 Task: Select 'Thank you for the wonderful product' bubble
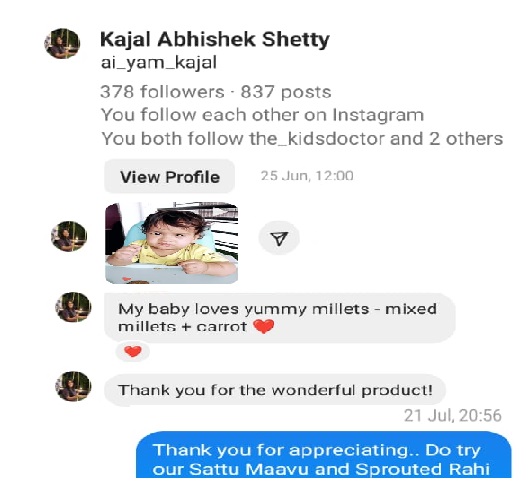[x=275, y=390]
